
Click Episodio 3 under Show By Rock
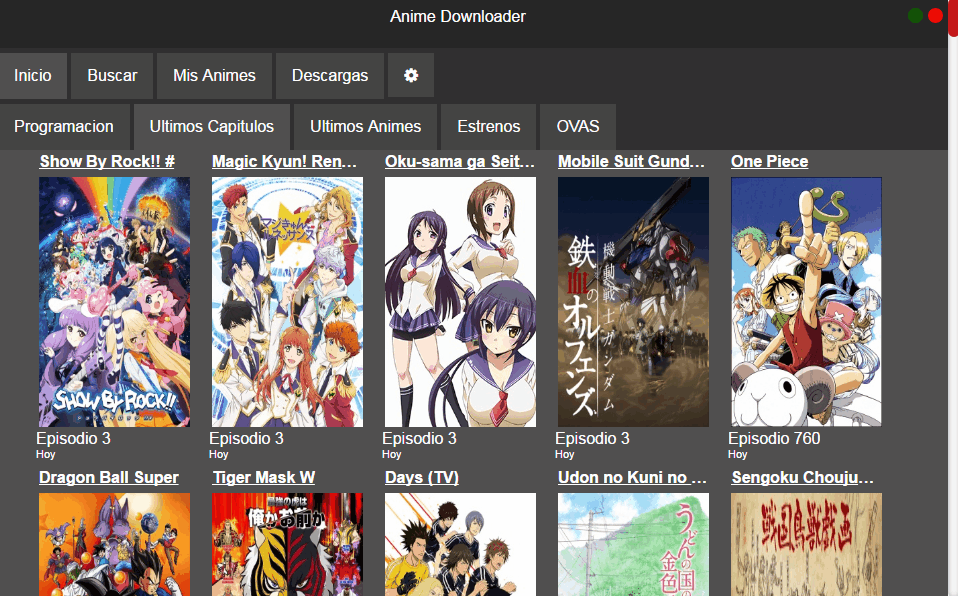tap(73, 438)
